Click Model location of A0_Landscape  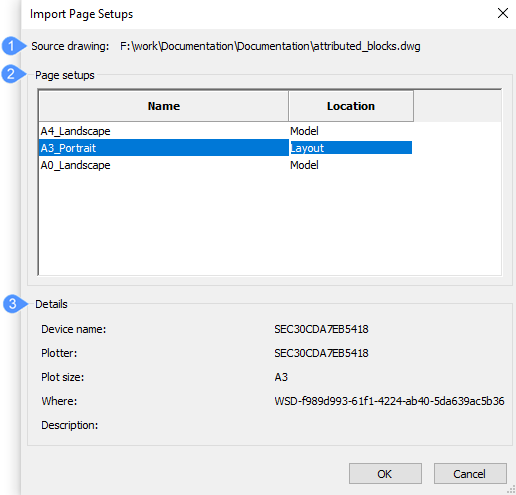tap(304, 165)
